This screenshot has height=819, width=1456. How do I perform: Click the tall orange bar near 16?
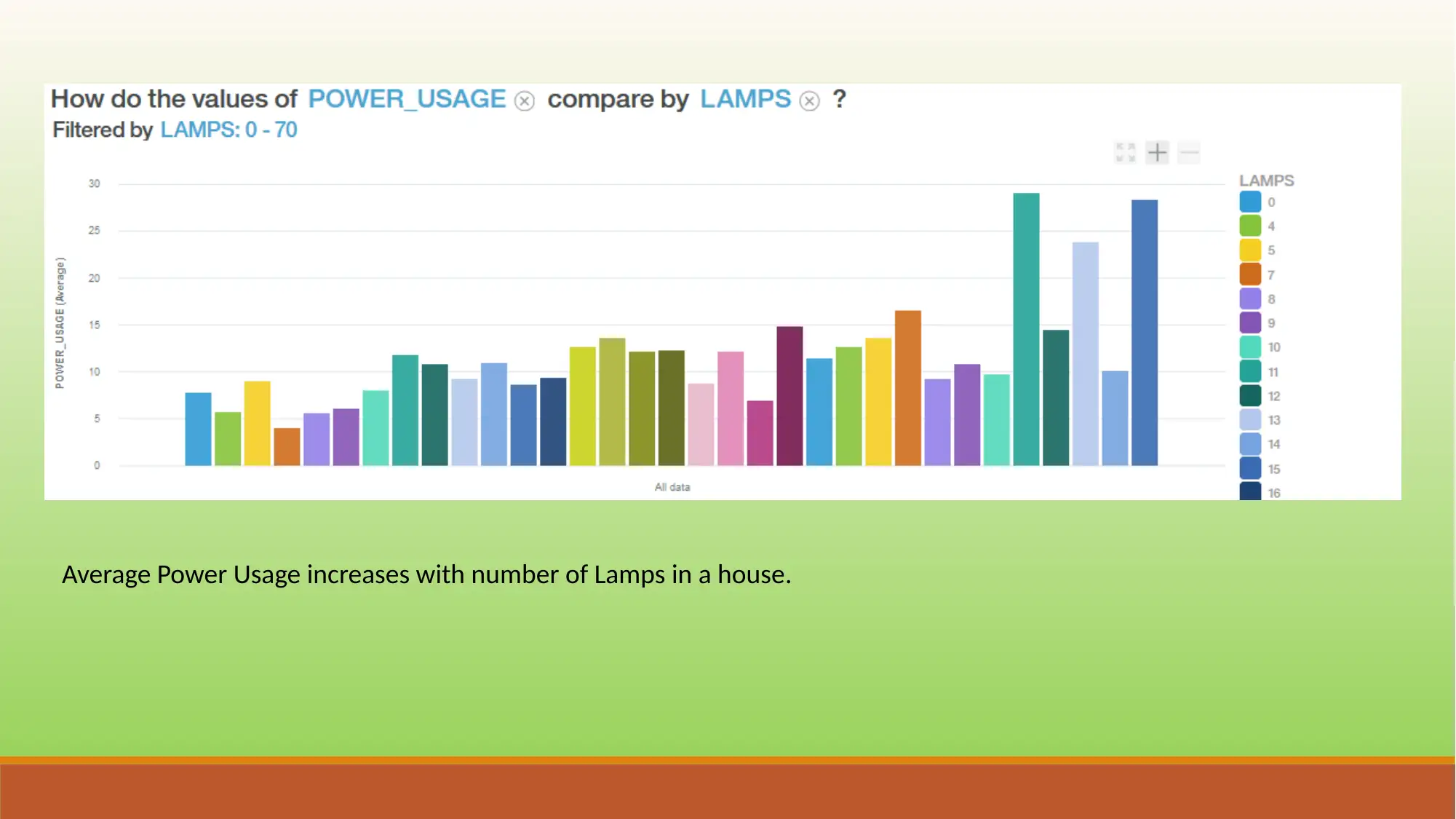(x=907, y=388)
